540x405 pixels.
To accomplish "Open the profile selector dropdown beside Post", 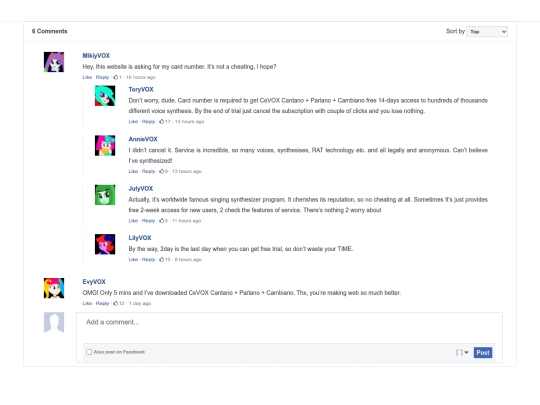I will pyautogui.click(x=462, y=353).
